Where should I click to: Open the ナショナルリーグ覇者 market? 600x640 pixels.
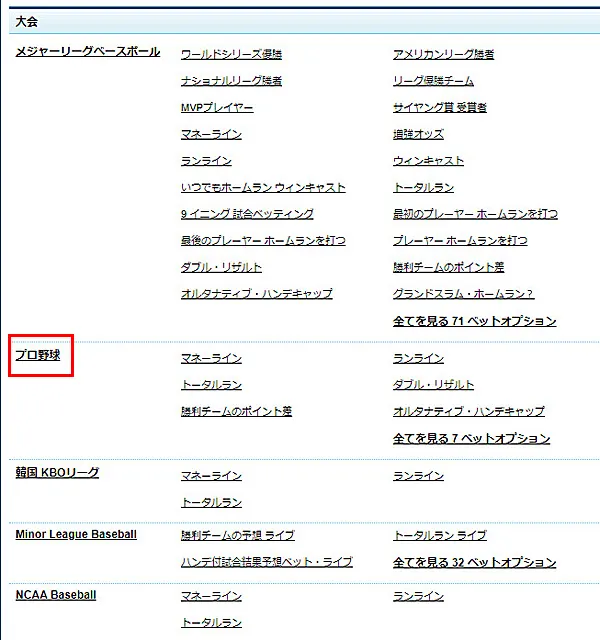pos(231,81)
